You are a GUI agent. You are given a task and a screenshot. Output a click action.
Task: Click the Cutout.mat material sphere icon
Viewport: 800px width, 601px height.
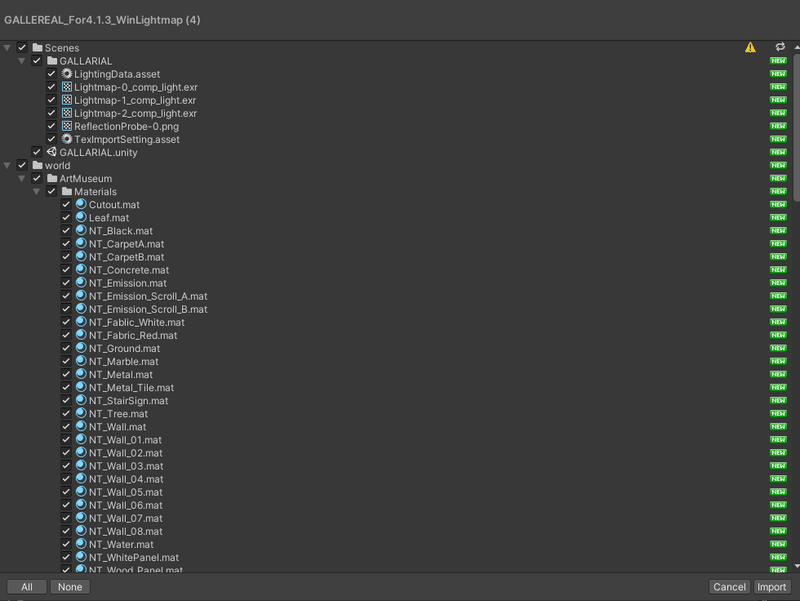[x=81, y=204]
